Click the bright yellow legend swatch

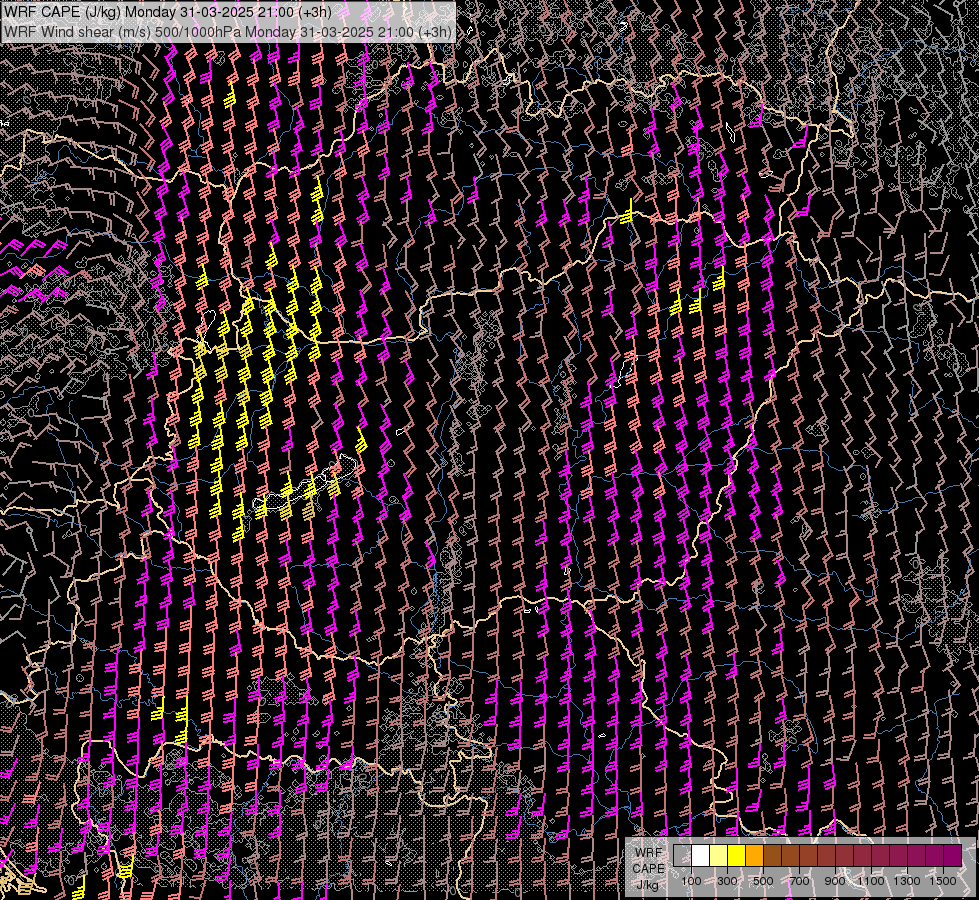click(737, 855)
